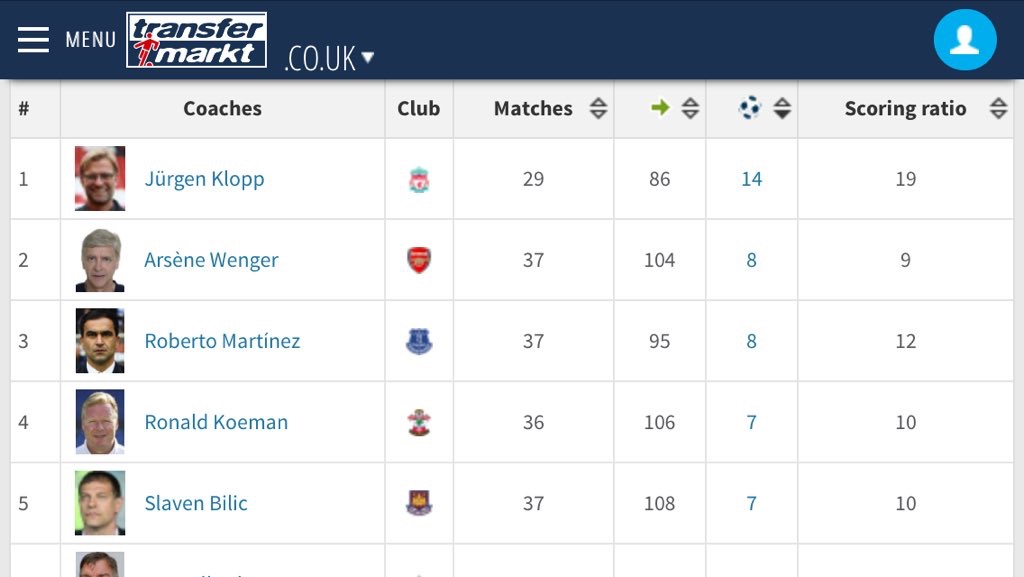Click the Arsenal club crest
This screenshot has width=1024, height=577.
pos(418,261)
